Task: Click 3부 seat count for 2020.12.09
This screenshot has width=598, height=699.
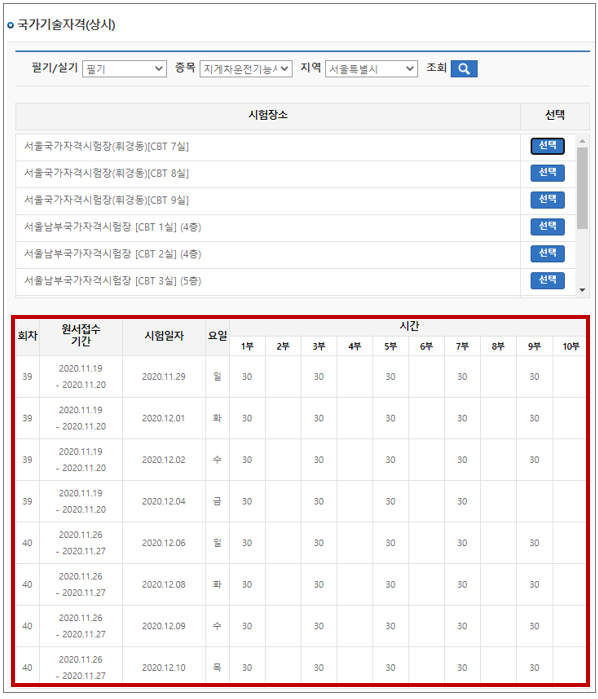Action: [318, 626]
